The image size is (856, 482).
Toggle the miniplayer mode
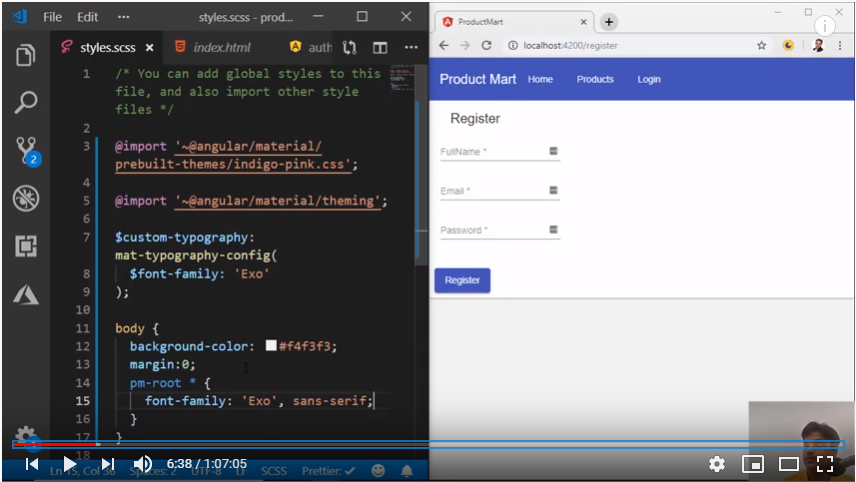coord(753,464)
